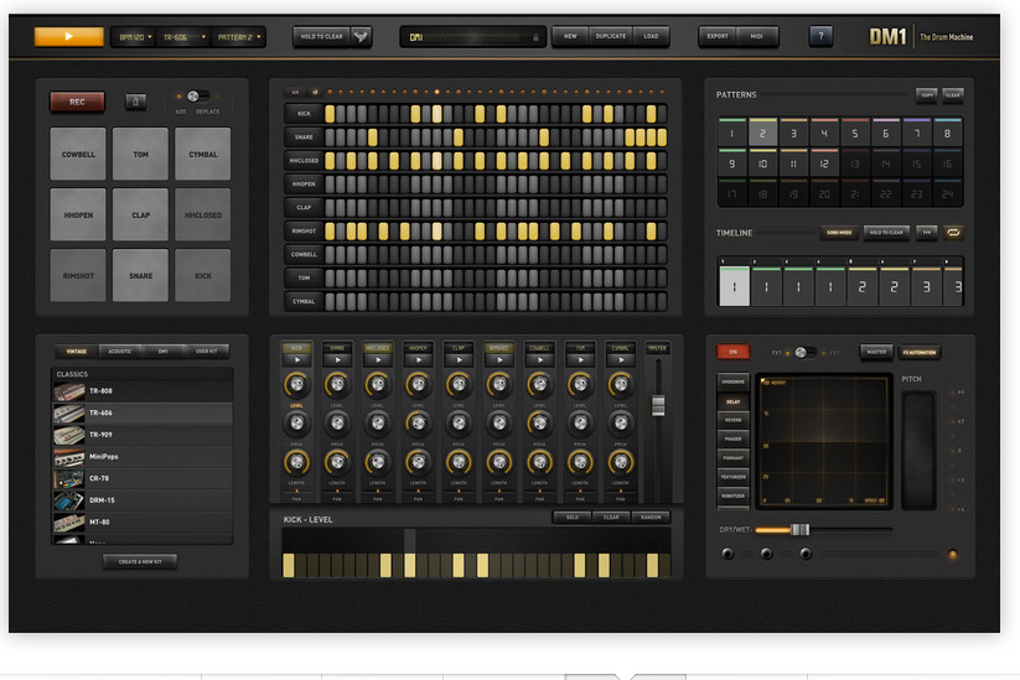Viewport: 1020px width, 680px height.
Task: Toggle the timeline loop icon
Action: click(953, 232)
